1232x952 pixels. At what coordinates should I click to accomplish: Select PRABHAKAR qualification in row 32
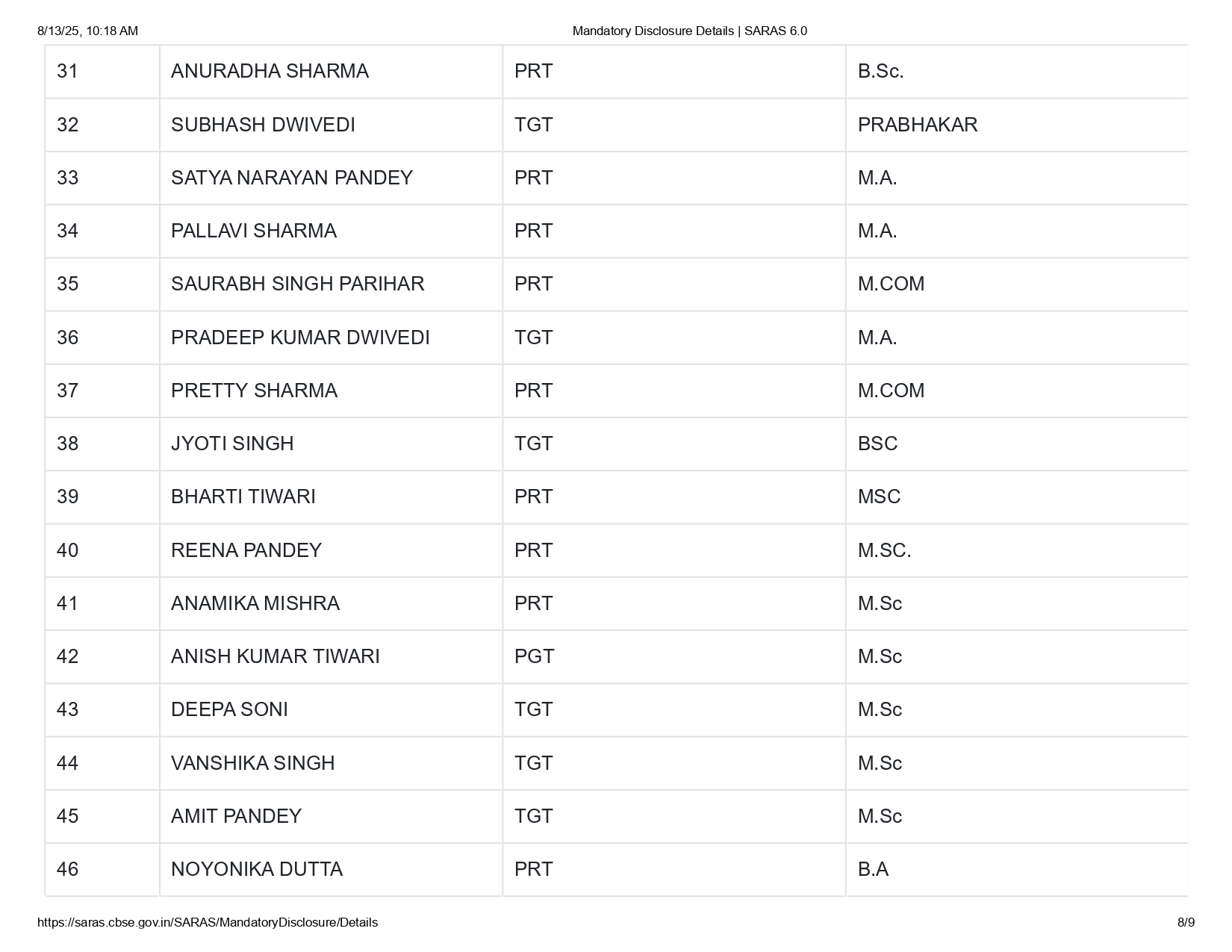918,125
